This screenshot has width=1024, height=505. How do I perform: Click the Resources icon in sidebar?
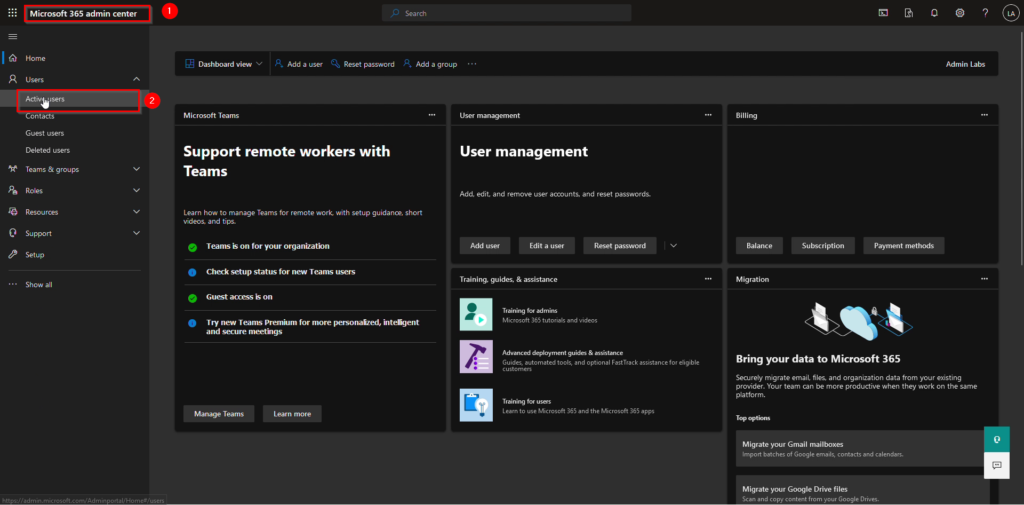[12, 212]
